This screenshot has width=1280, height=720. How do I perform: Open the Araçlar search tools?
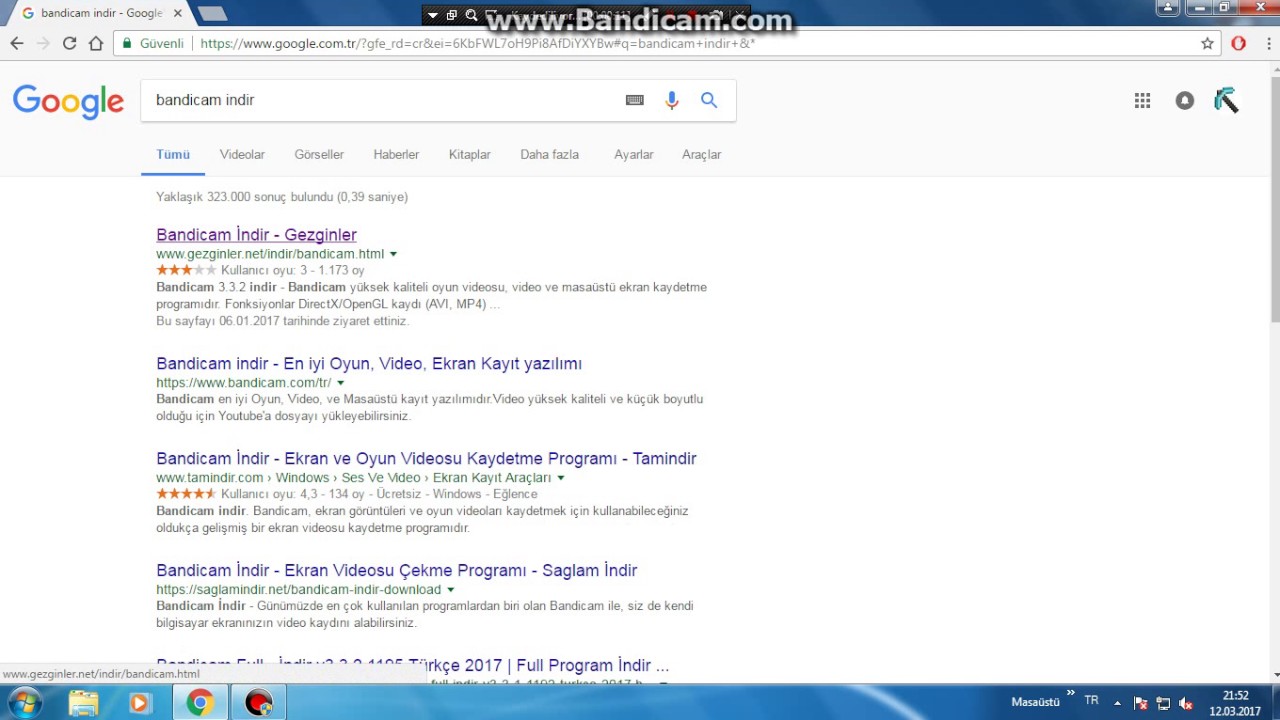coord(701,154)
